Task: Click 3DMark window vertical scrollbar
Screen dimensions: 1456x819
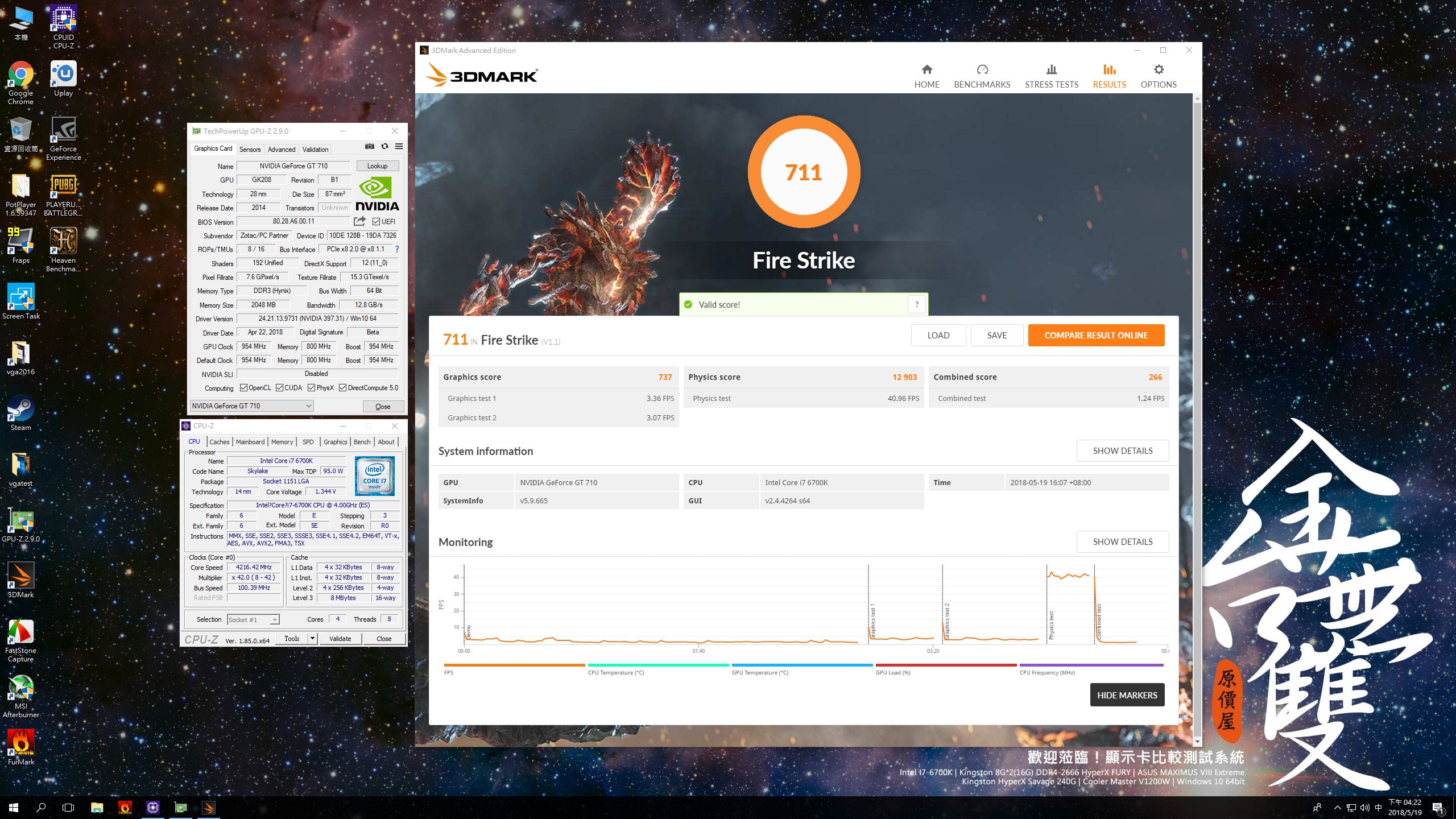Action: click(1197, 421)
